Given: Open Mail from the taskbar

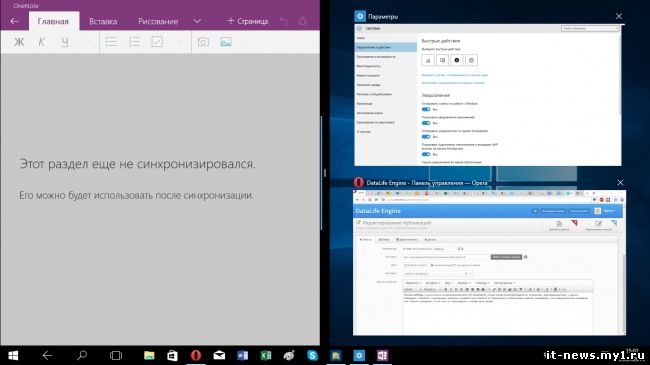Looking at the screenshot, I should (x=219, y=355).
